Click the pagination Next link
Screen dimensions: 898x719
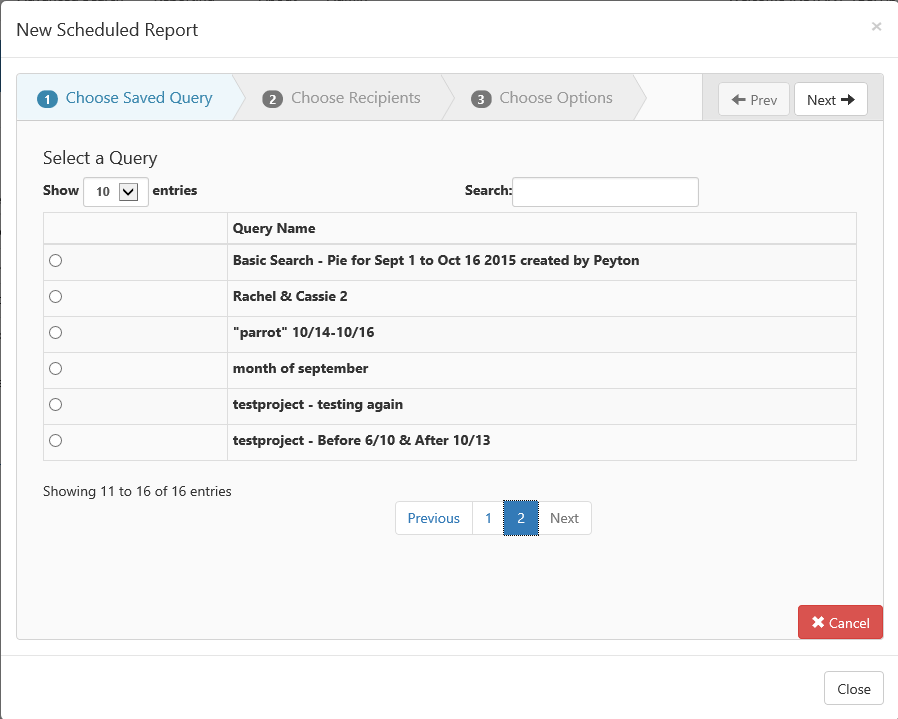[564, 518]
